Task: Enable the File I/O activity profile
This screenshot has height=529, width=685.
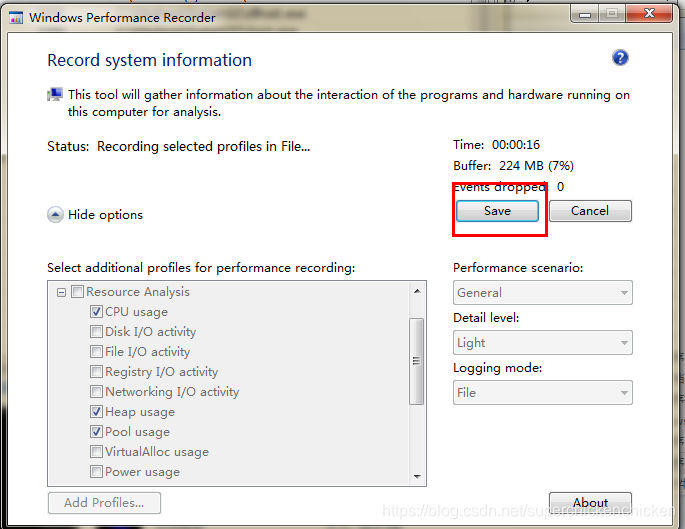Action: 96,352
